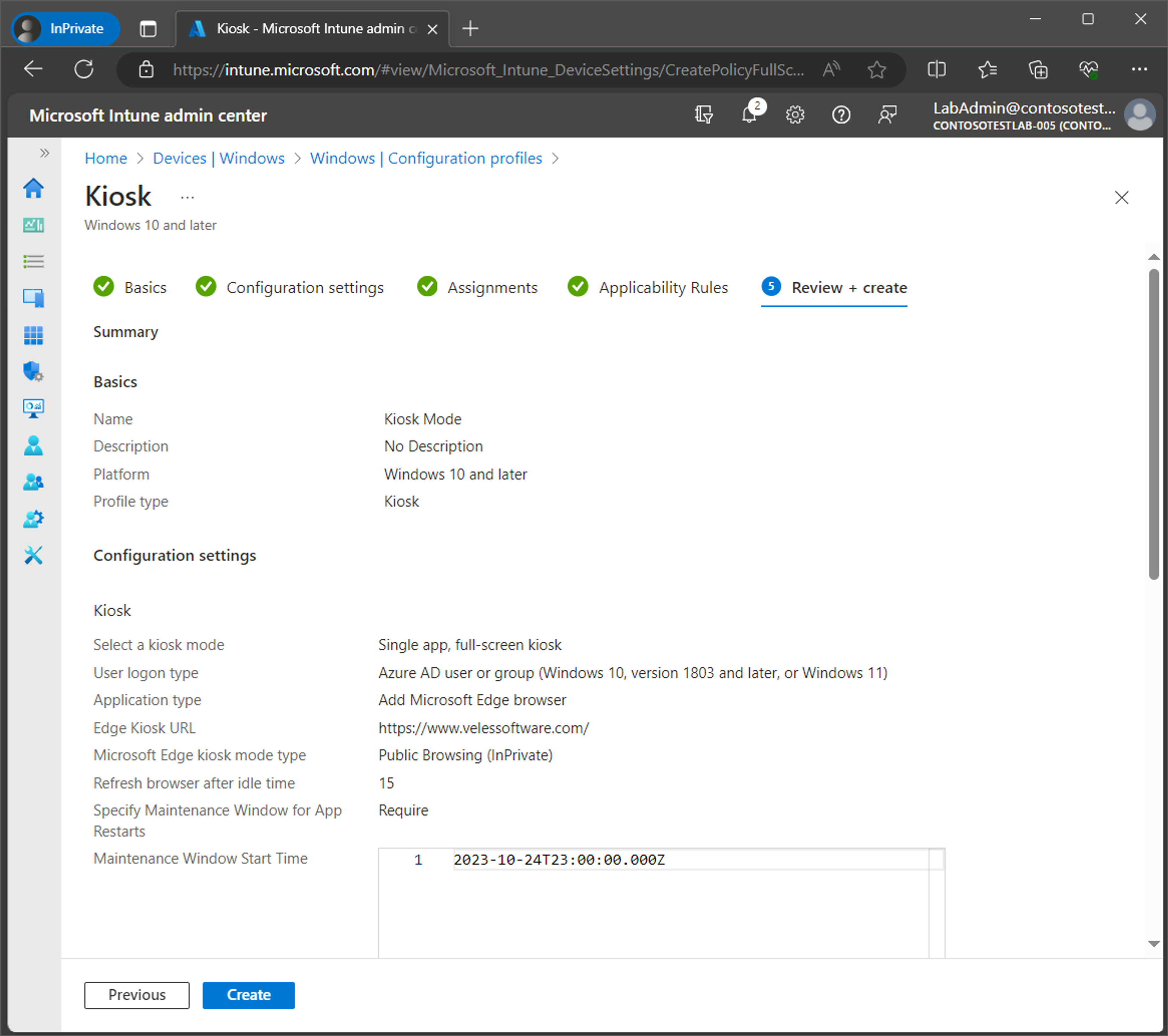Open Endpoint security shield icon

[x=33, y=371]
